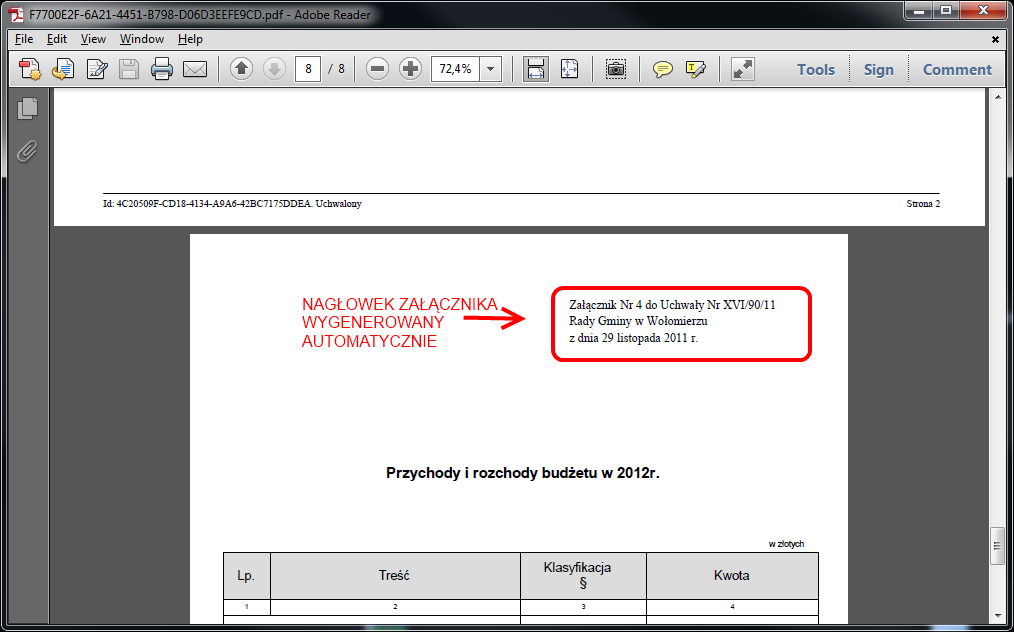Image resolution: width=1014 pixels, height=632 pixels.
Task: Click the text 'Rady Gminy w Wołomierzu'
Action: (638, 321)
